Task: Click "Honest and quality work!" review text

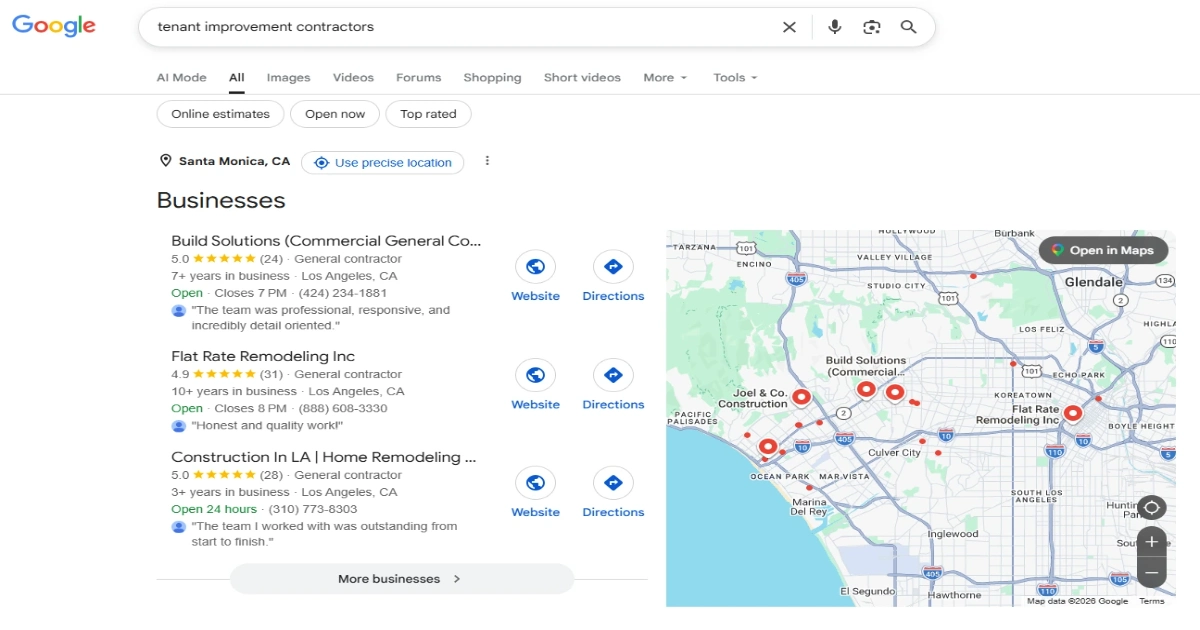Action: pos(267,426)
